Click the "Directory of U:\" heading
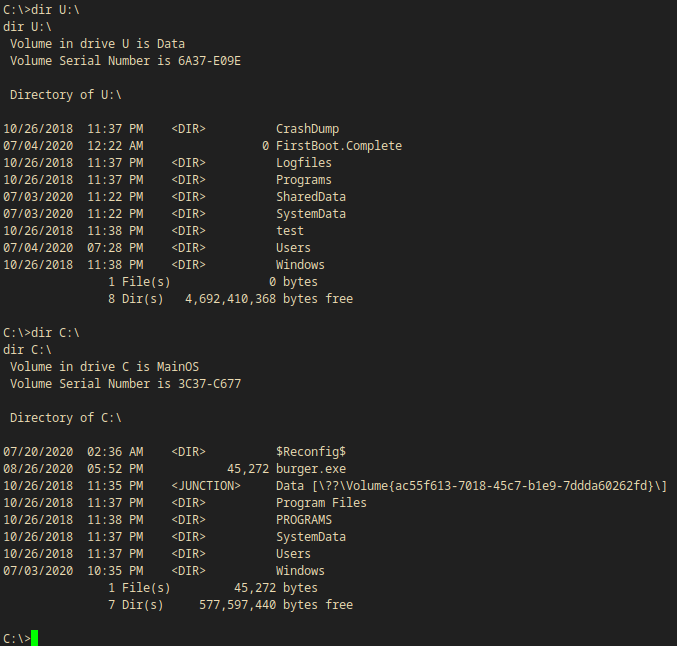677x646 pixels. click(66, 94)
